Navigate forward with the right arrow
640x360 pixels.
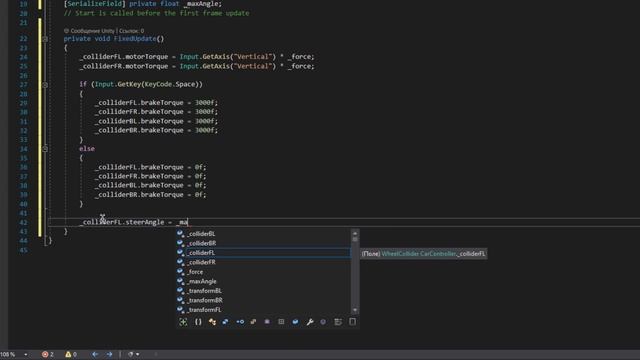(109, 354)
